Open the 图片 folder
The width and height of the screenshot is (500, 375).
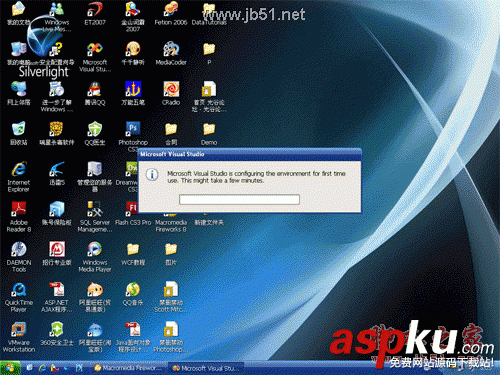click(171, 249)
